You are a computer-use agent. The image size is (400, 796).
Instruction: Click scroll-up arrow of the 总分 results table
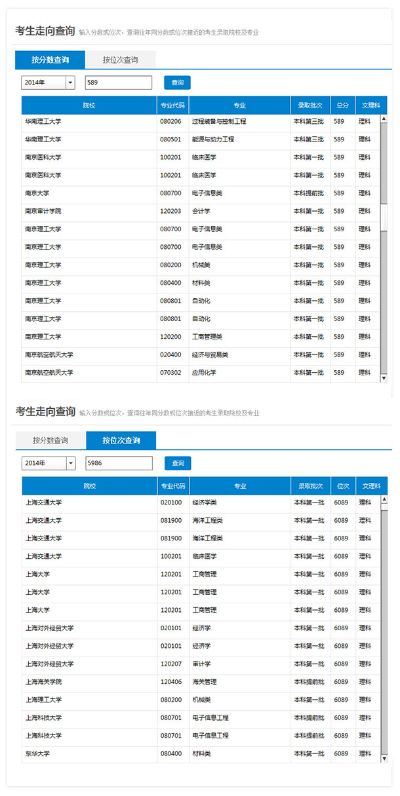pos(384,118)
